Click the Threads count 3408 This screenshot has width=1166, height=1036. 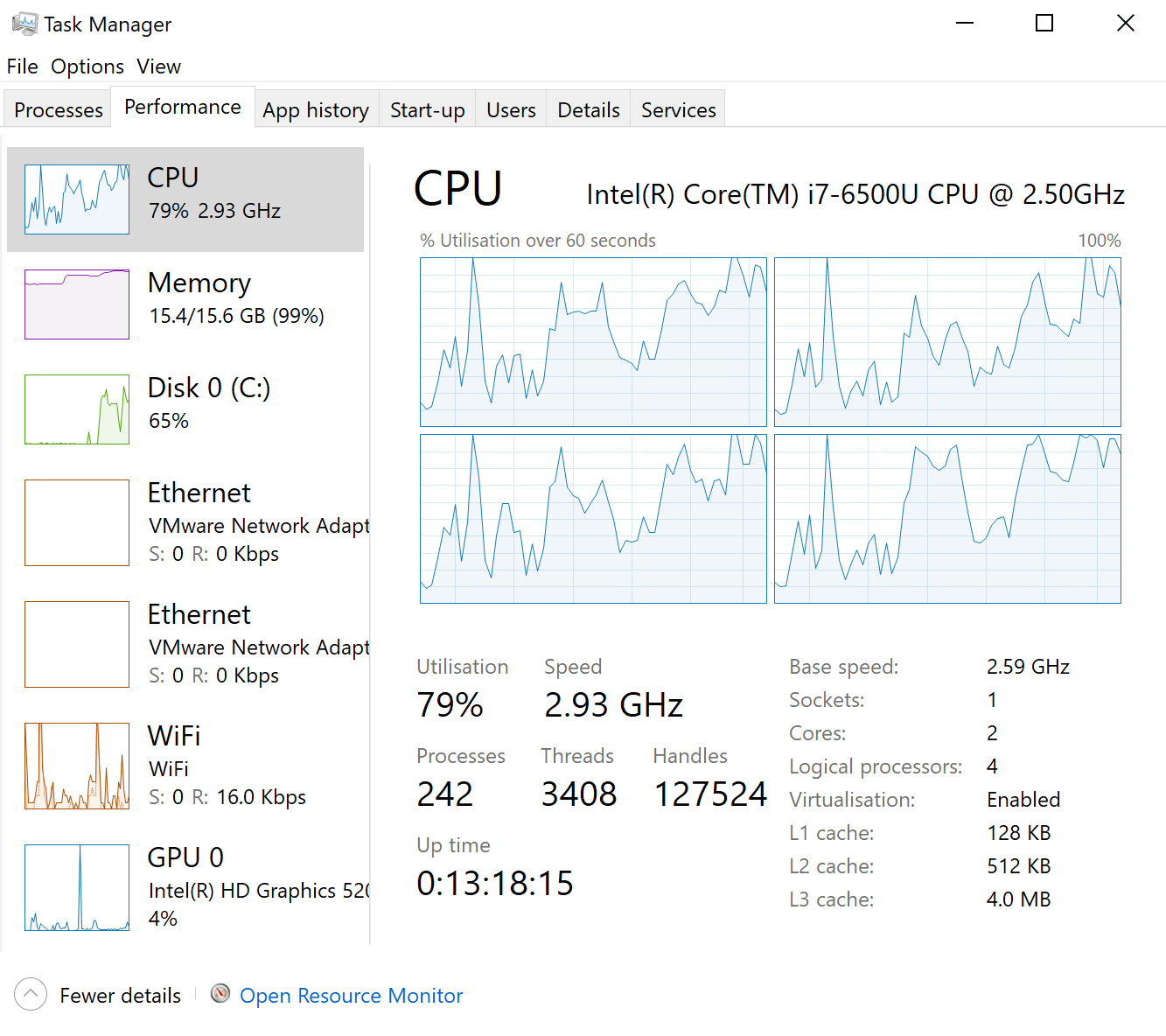pos(578,794)
